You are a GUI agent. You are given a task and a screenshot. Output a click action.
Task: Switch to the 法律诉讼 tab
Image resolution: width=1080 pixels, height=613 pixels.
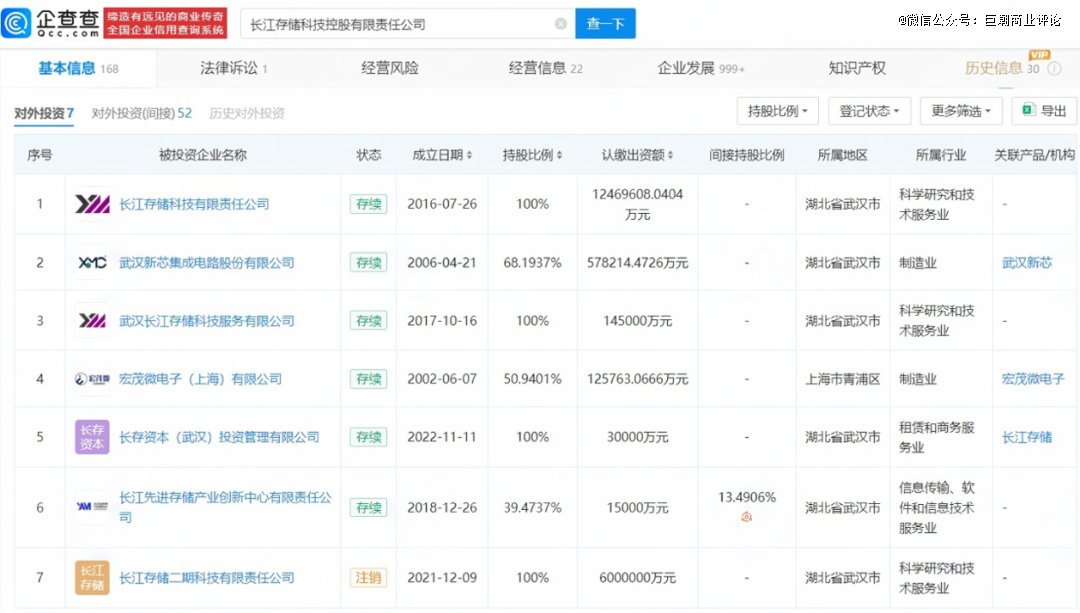[233, 68]
